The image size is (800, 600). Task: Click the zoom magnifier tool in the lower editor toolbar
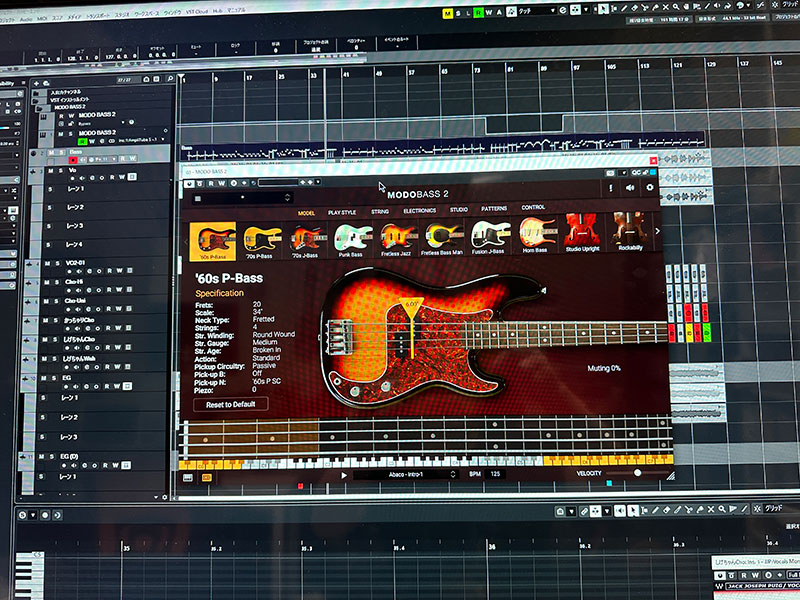722,509
